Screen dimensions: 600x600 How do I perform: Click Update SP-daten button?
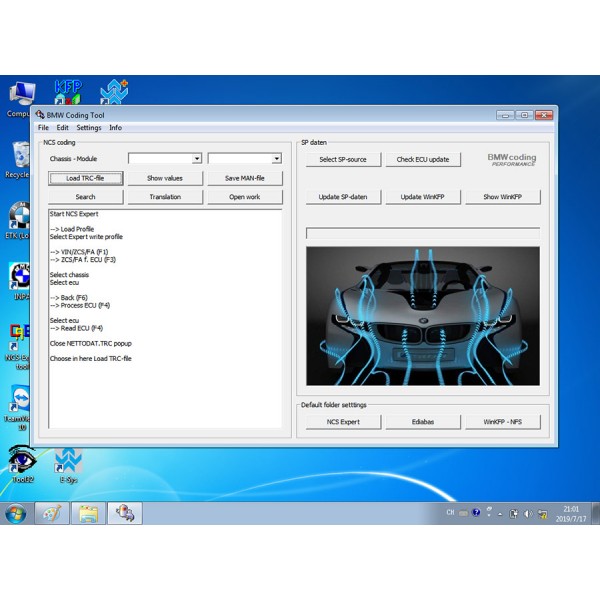[343, 197]
